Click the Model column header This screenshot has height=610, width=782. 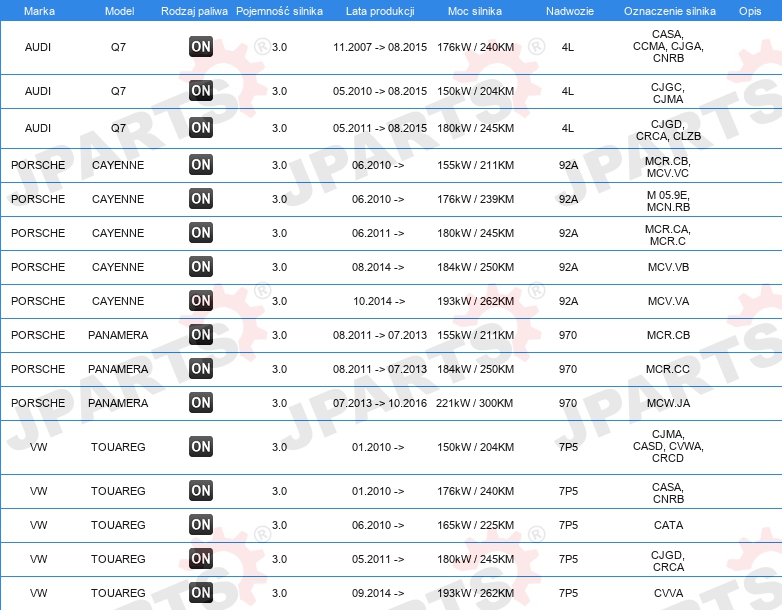119,11
